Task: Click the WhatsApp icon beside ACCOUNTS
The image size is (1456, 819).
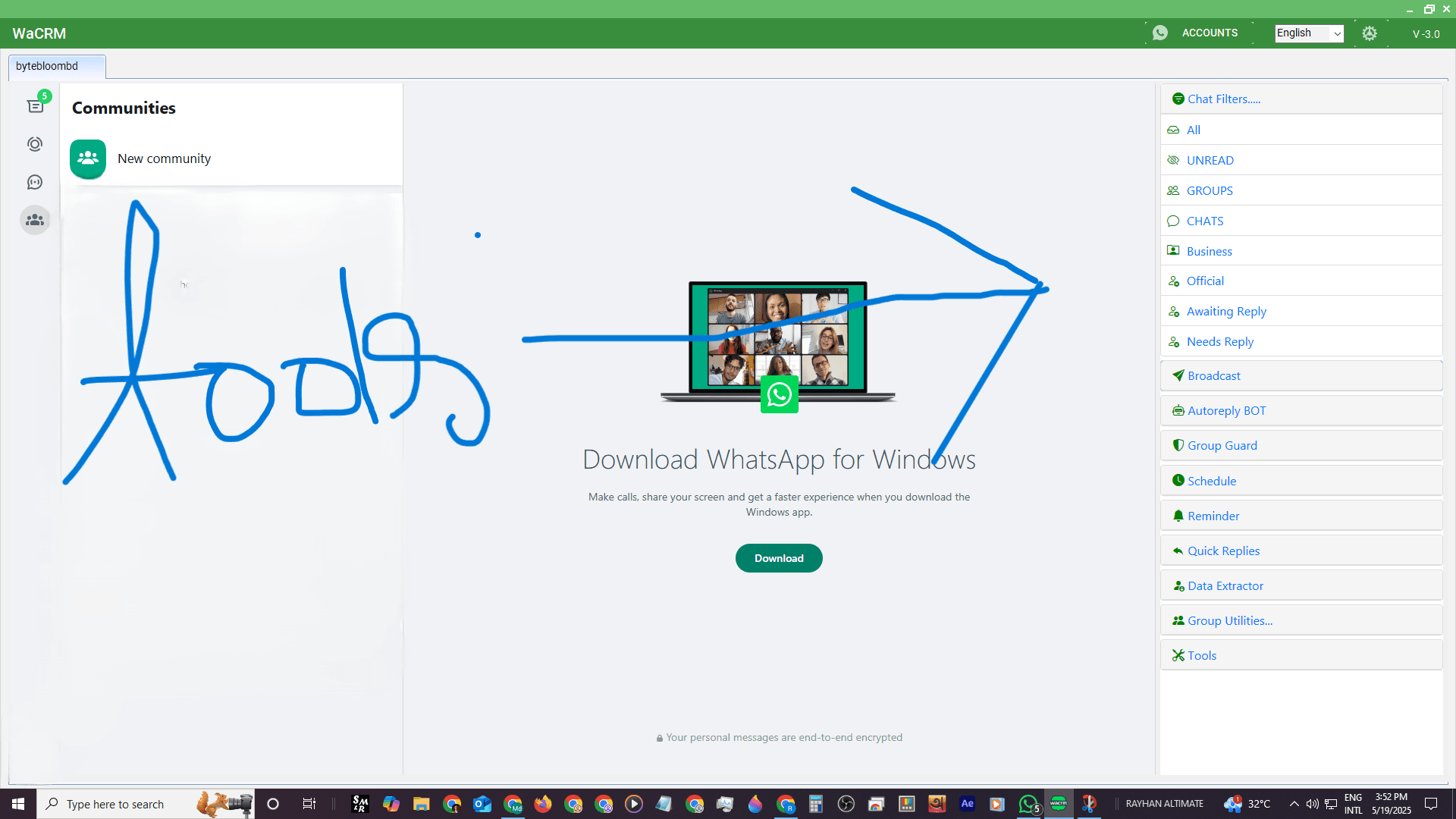Action: point(1160,33)
